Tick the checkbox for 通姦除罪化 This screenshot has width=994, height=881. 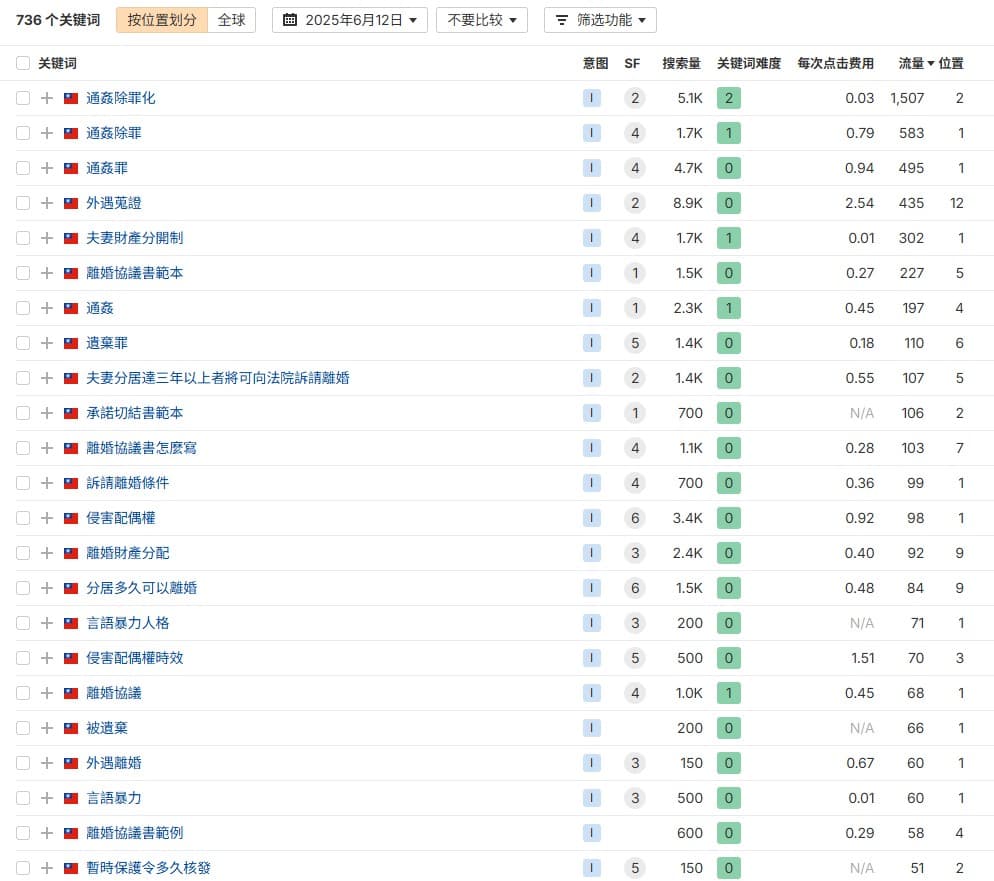coord(23,98)
